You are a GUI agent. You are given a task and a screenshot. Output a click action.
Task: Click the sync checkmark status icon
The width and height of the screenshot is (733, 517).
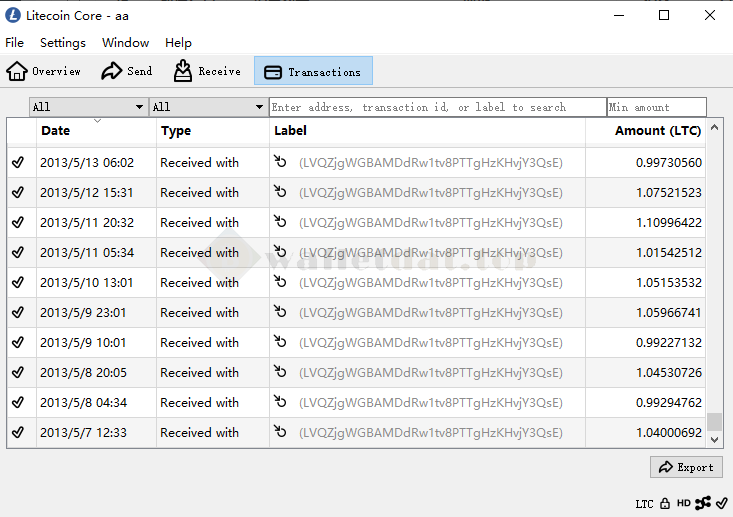(x=722, y=503)
